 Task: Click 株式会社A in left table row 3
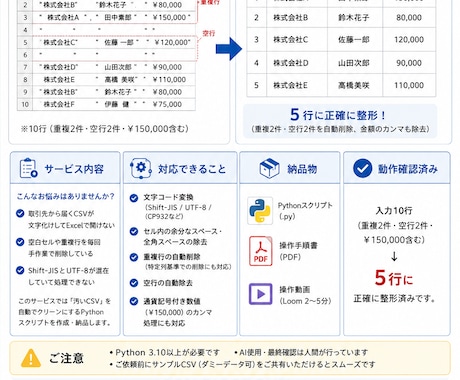pos(63,18)
